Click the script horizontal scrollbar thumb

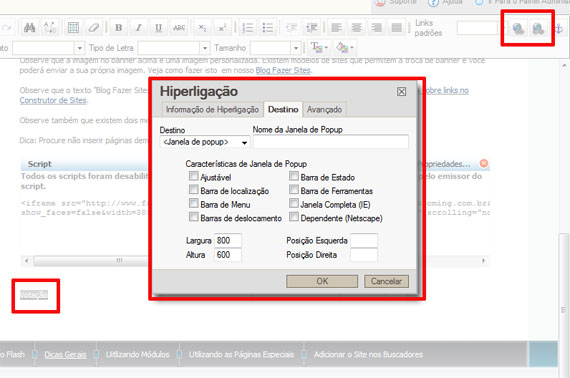pyautogui.click(x=91, y=261)
